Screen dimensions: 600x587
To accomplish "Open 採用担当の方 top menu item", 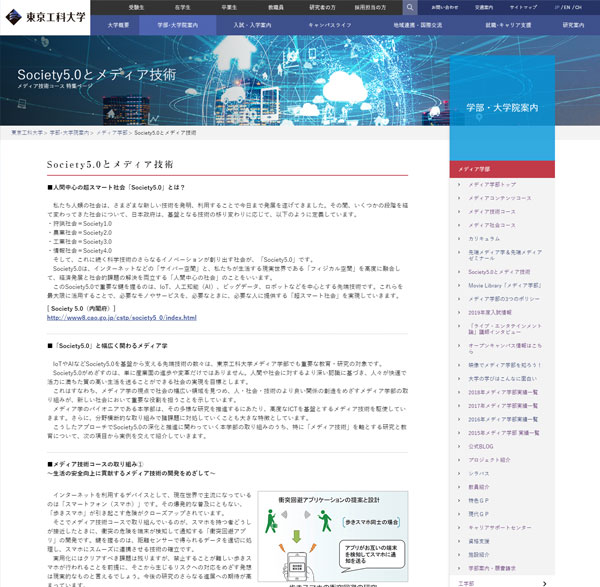I will (370, 7).
